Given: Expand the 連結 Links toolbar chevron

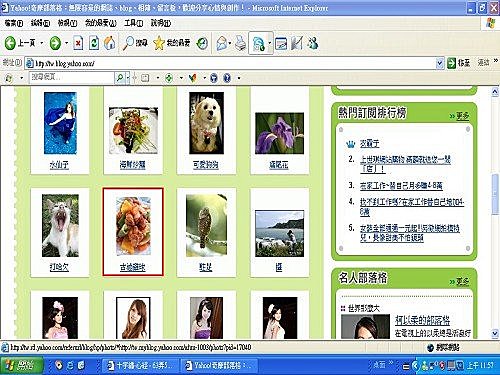Looking at the screenshot, I should [496, 61].
